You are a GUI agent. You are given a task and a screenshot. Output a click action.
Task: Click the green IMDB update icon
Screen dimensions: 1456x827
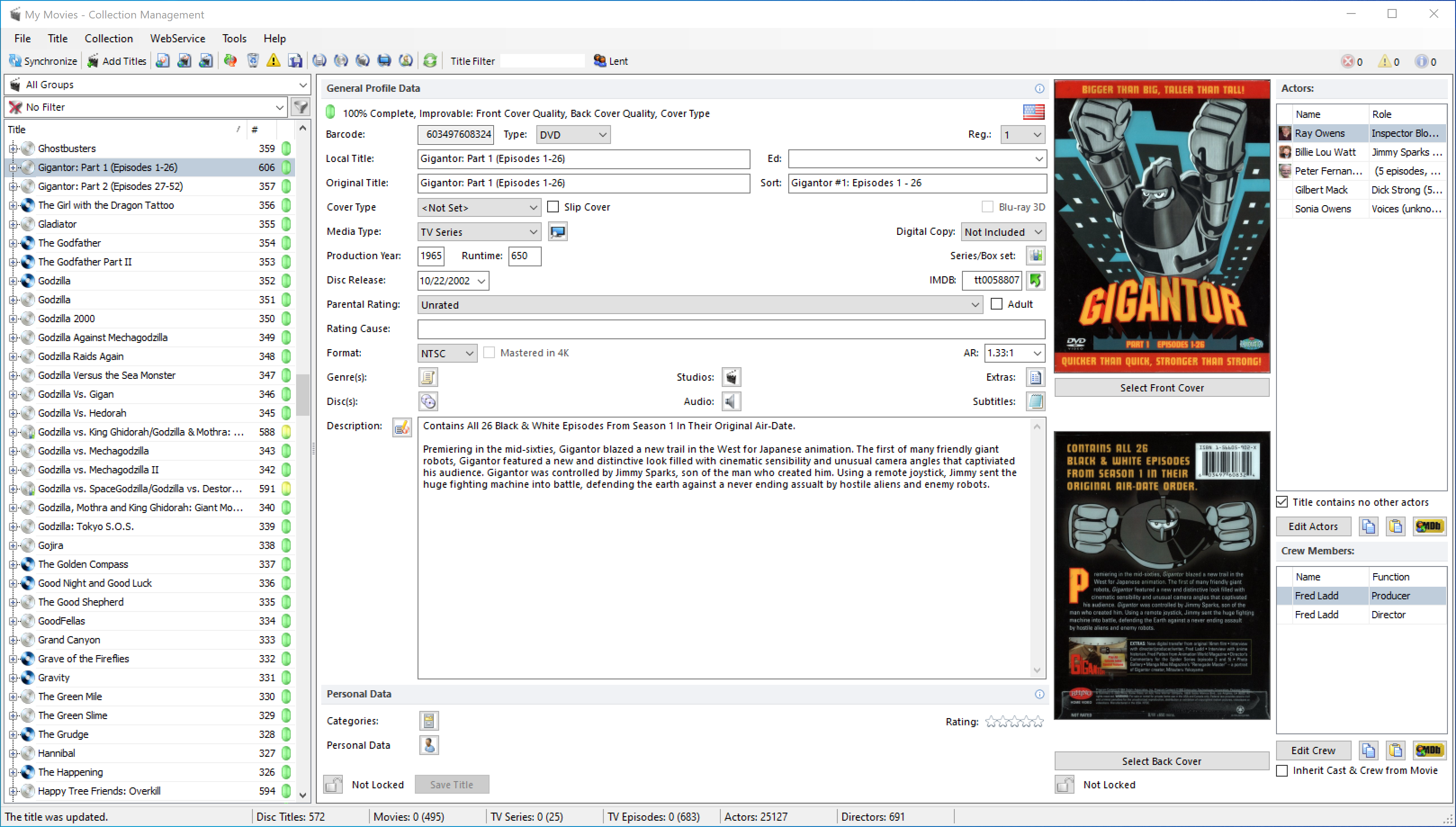pos(1036,280)
